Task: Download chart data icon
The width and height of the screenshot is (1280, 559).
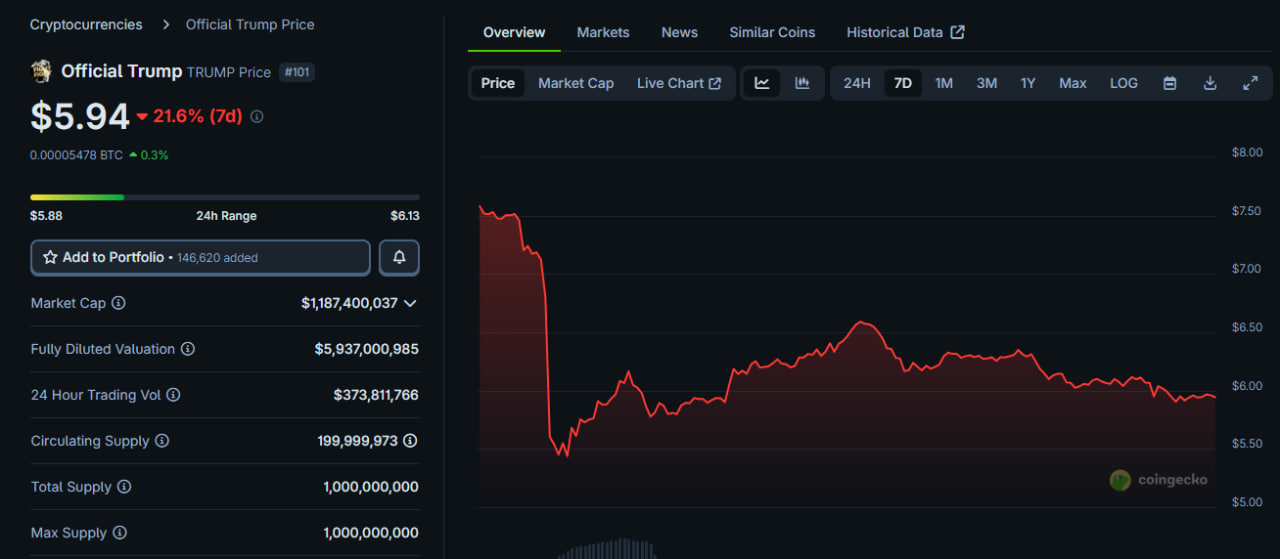Action: [x=1209, y=83]
